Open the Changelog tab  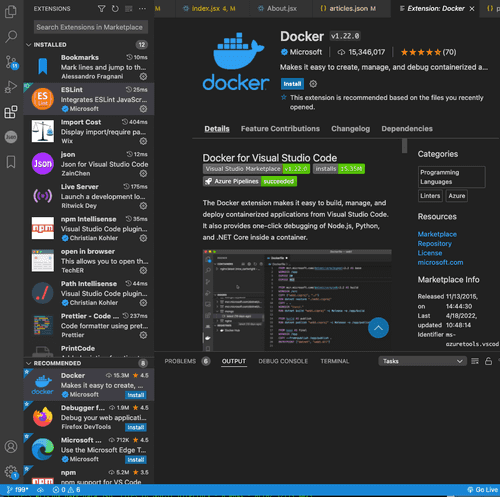(x=350, y=129)
